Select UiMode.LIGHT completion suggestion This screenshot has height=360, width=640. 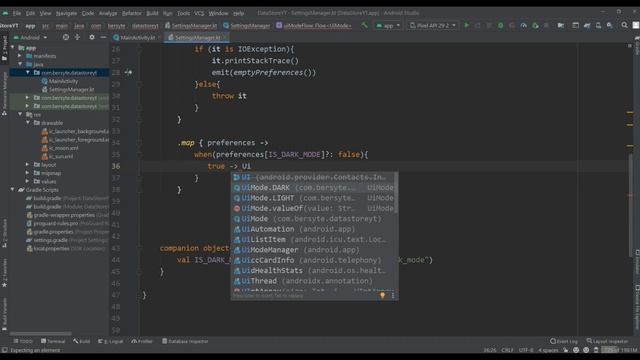click(x=313, y=198)
